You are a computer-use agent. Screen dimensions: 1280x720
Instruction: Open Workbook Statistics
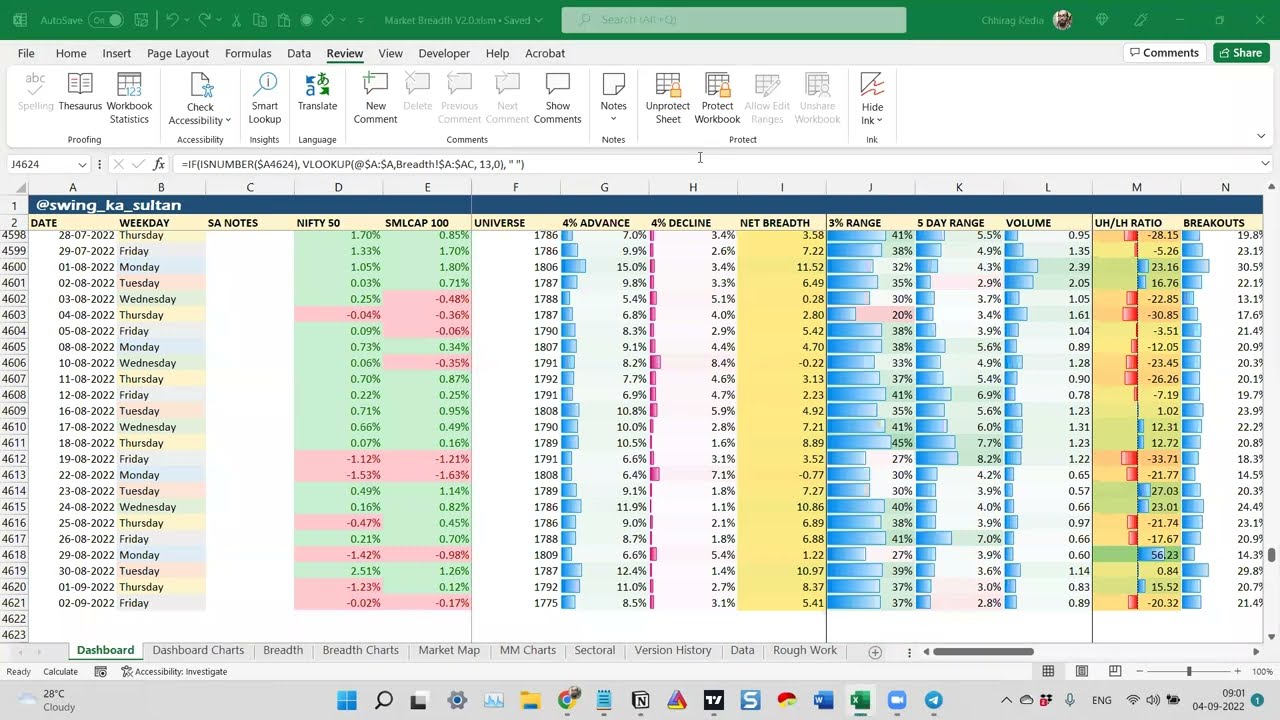129,98
